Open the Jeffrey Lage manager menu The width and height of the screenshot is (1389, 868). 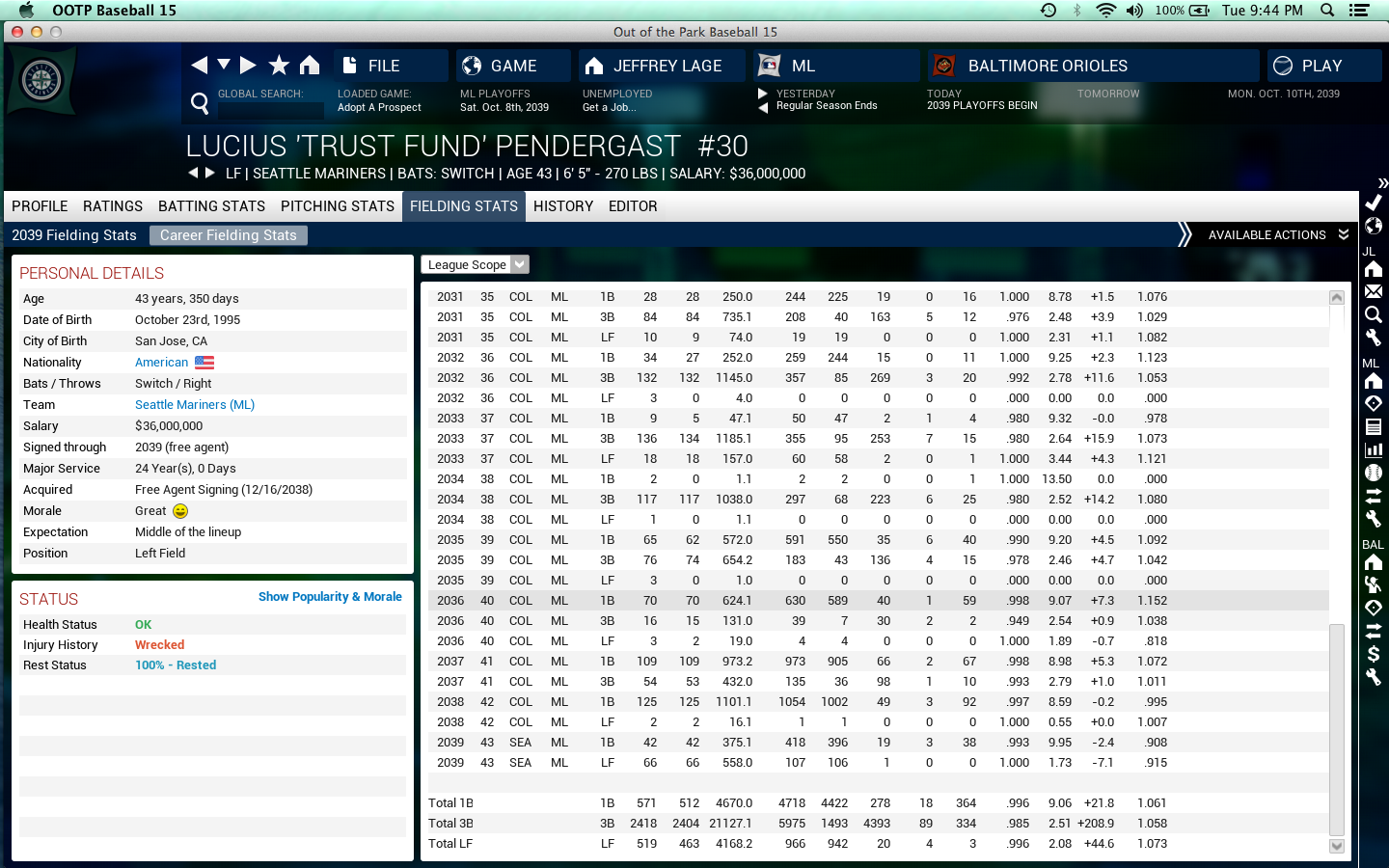pos(662,66)
